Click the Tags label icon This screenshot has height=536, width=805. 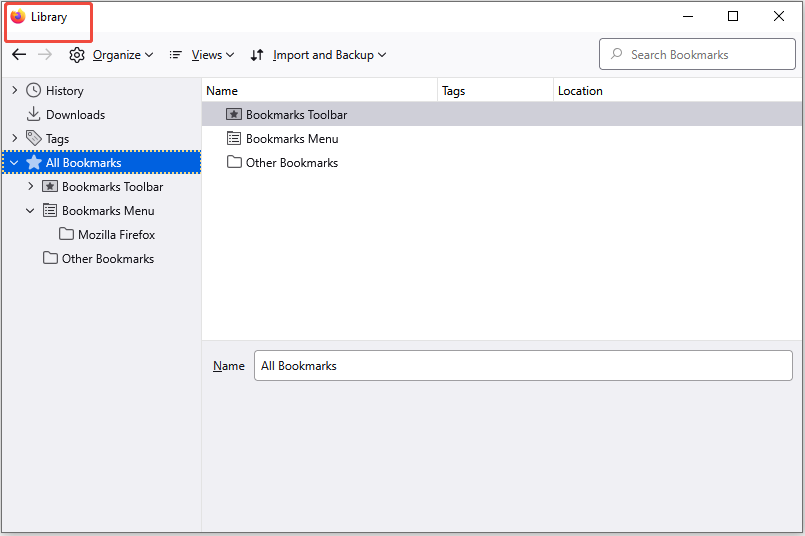click(x=33, y=138)
